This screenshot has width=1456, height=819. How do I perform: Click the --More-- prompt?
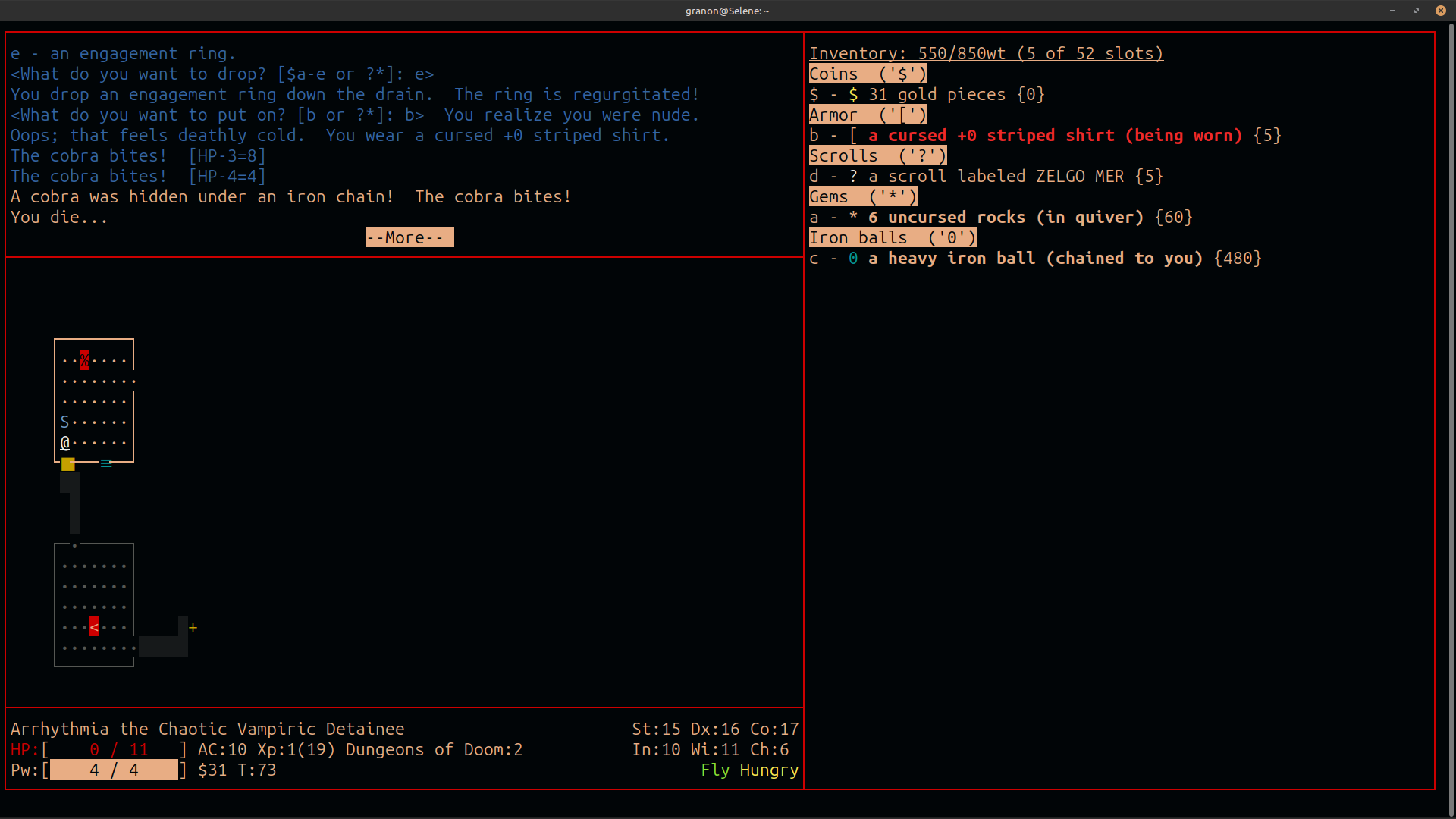(x=409, y=237)
